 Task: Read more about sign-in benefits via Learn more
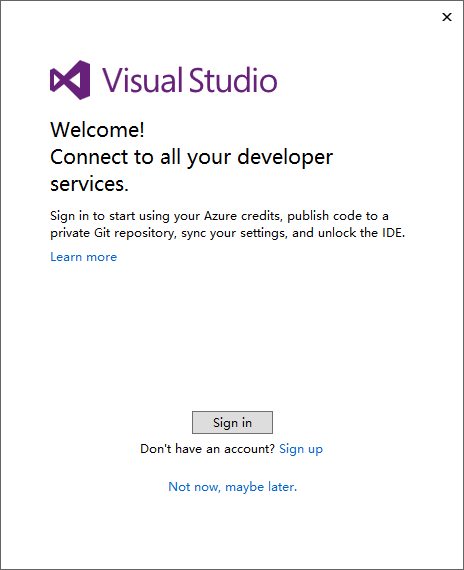click(x=84, y=257)
